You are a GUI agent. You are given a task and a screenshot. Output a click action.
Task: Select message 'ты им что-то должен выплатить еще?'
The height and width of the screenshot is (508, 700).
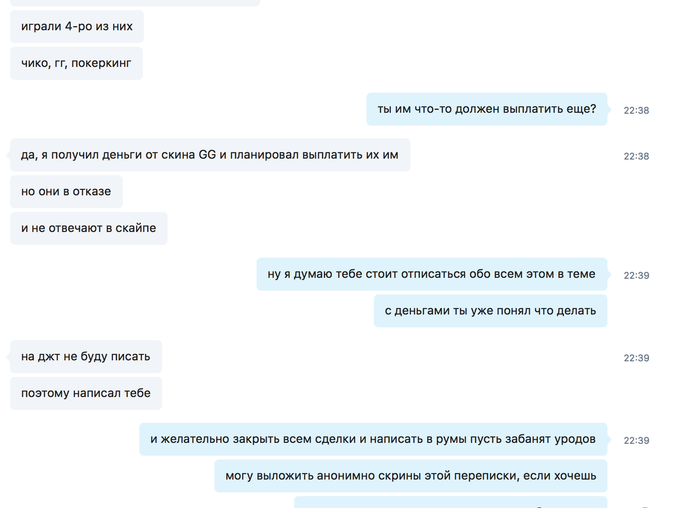[487, 109]
